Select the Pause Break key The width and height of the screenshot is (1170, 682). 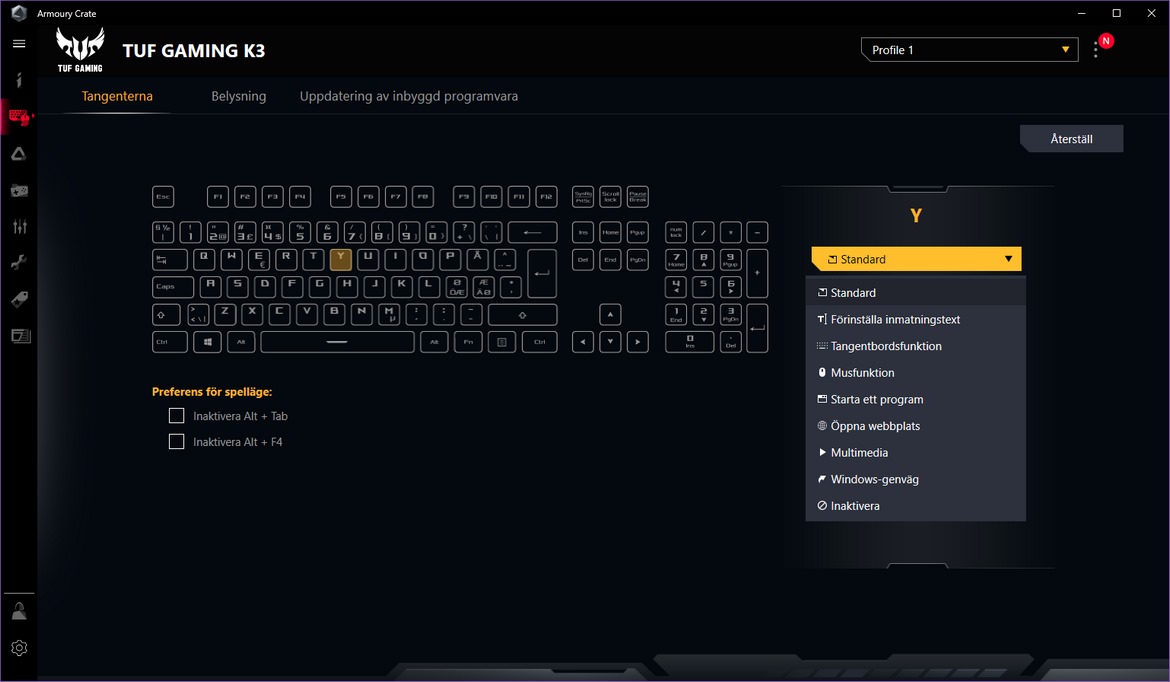point(638,197)
